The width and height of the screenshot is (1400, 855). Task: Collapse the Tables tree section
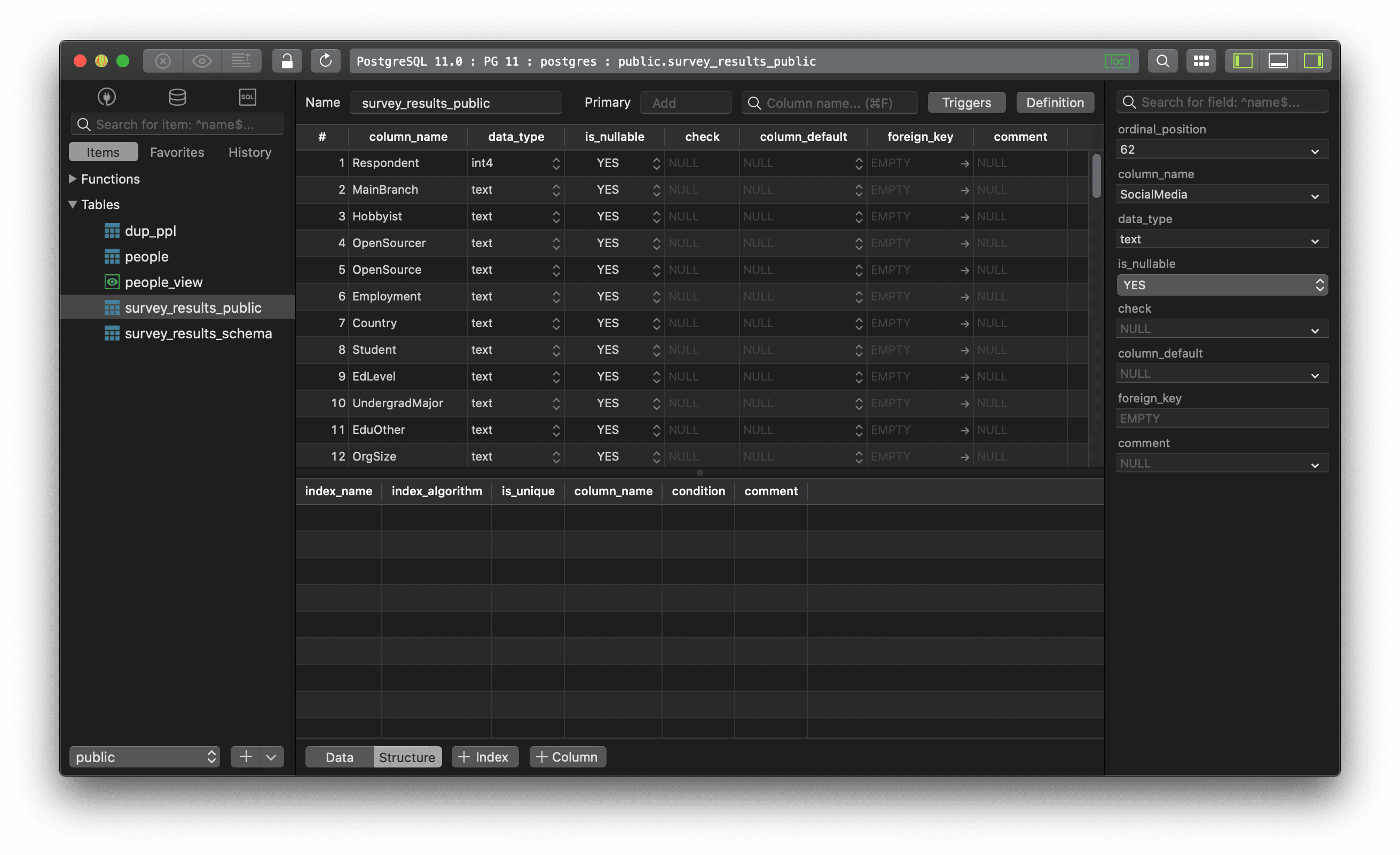pyautogui.click(x=73, y=204)
